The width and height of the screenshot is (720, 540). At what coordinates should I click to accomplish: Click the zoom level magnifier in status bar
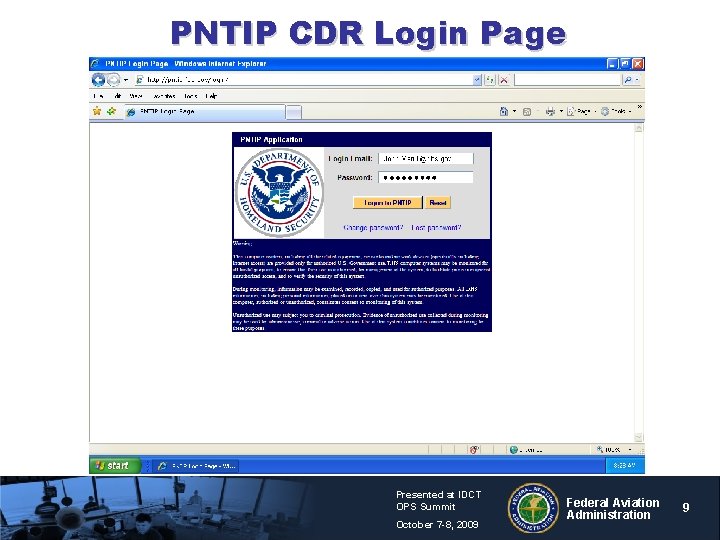coord(600,449)
